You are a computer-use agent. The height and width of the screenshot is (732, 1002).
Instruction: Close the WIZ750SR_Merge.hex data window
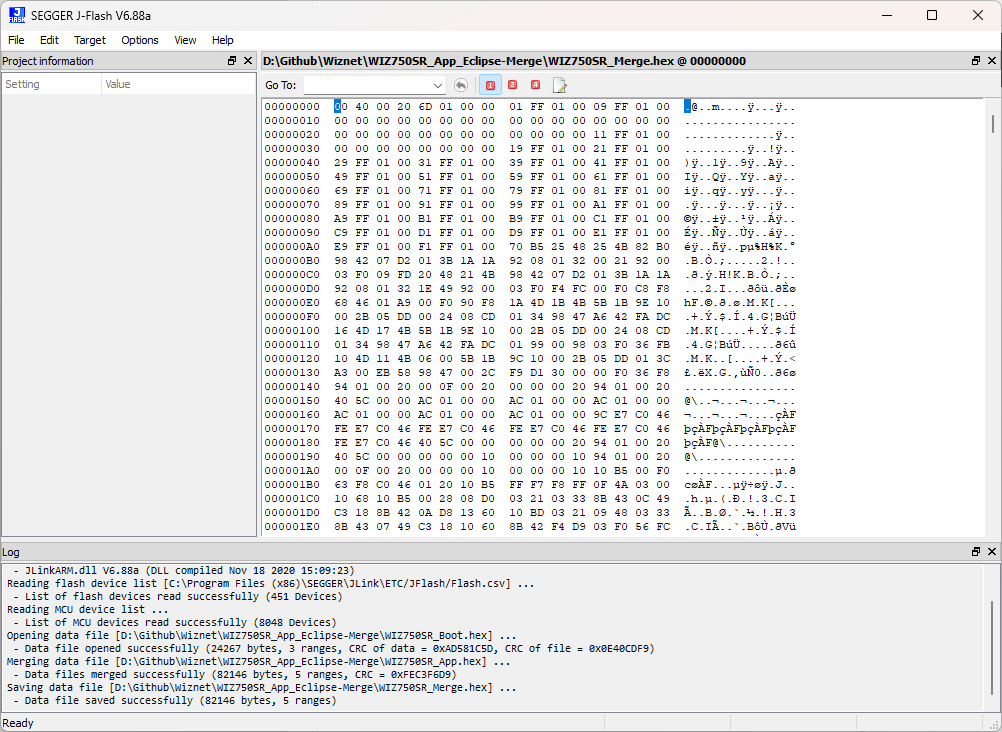click(x=992, y=61)
